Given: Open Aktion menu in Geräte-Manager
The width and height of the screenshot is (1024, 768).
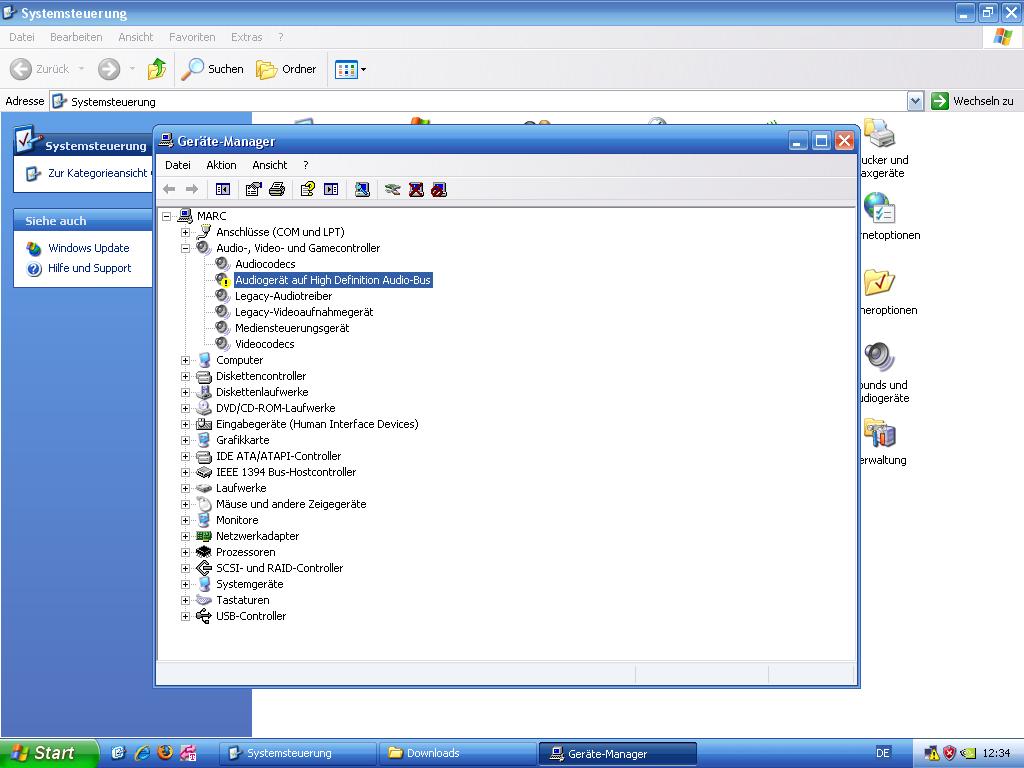Looking at the screenshot, I should (221, 165).
